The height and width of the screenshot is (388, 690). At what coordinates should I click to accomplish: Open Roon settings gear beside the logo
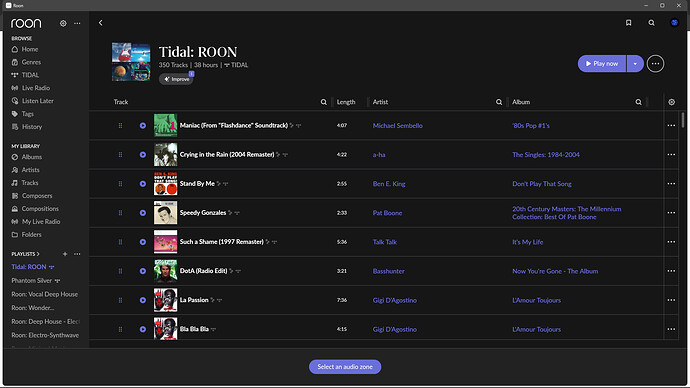pos(63,23)
